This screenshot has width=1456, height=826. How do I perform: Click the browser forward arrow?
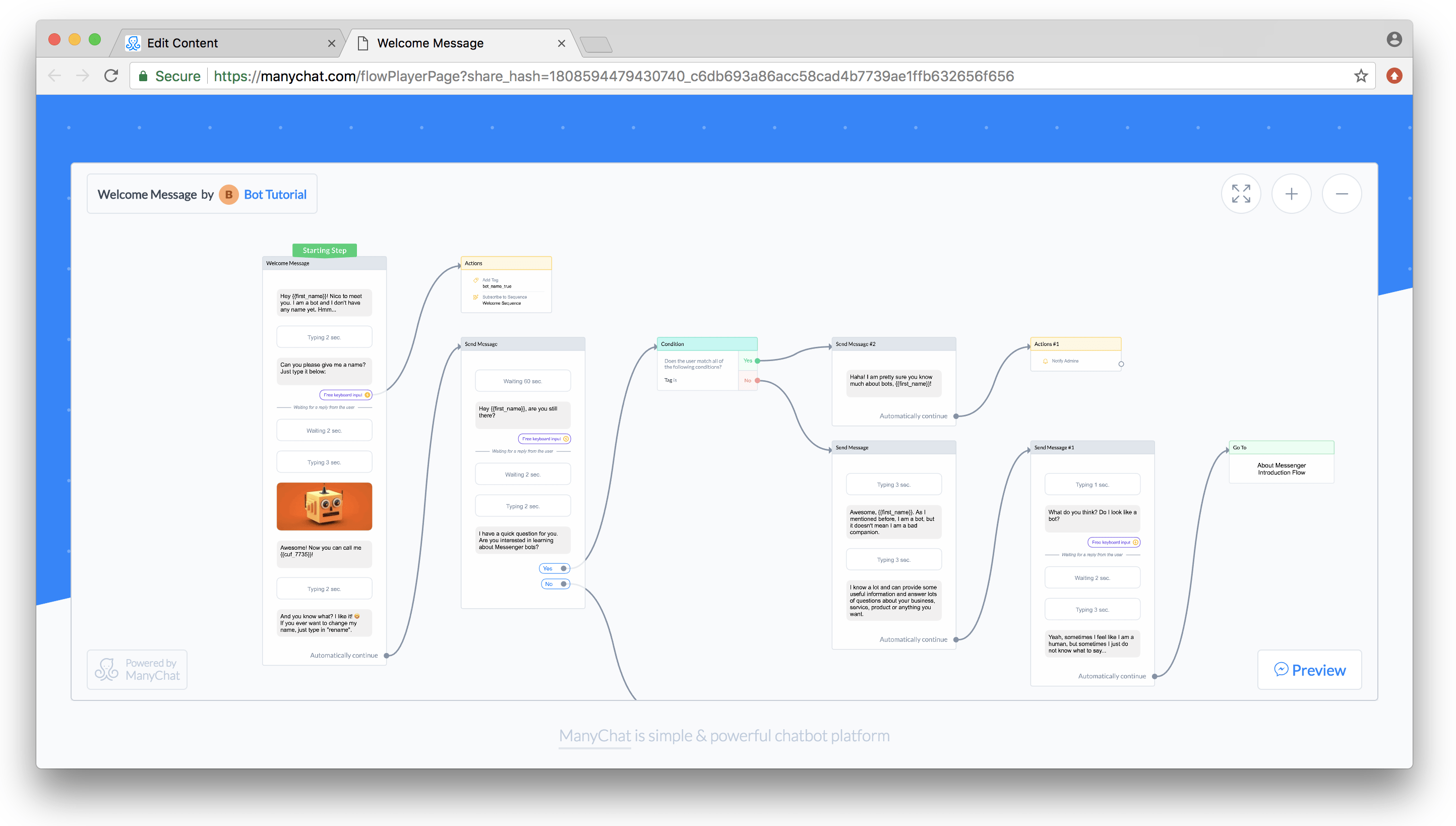83,76
